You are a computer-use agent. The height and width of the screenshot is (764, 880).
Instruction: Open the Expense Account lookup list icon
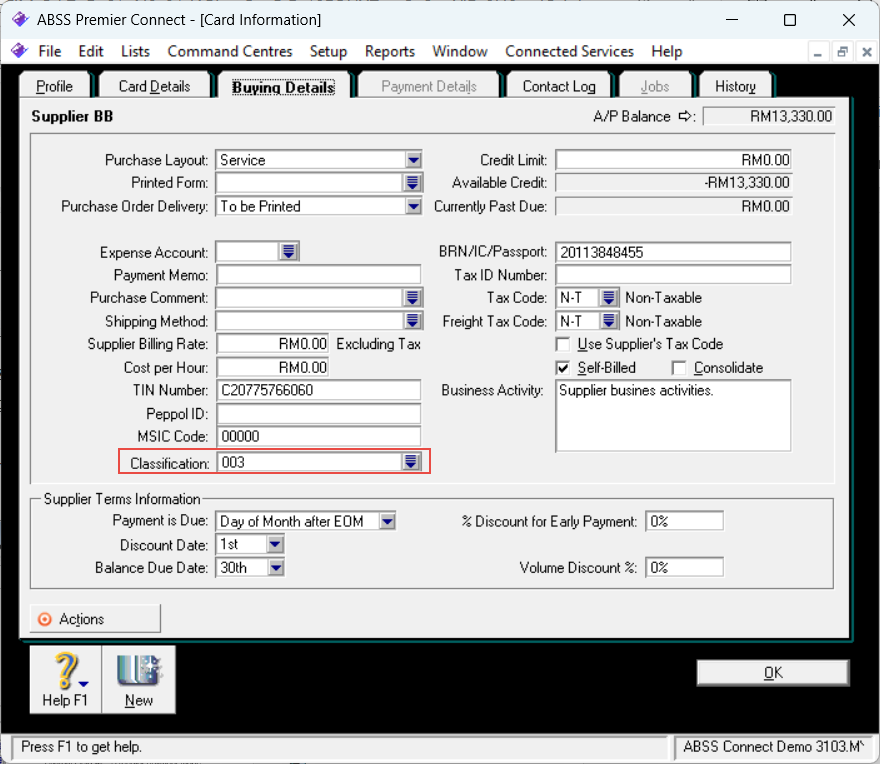289,252
